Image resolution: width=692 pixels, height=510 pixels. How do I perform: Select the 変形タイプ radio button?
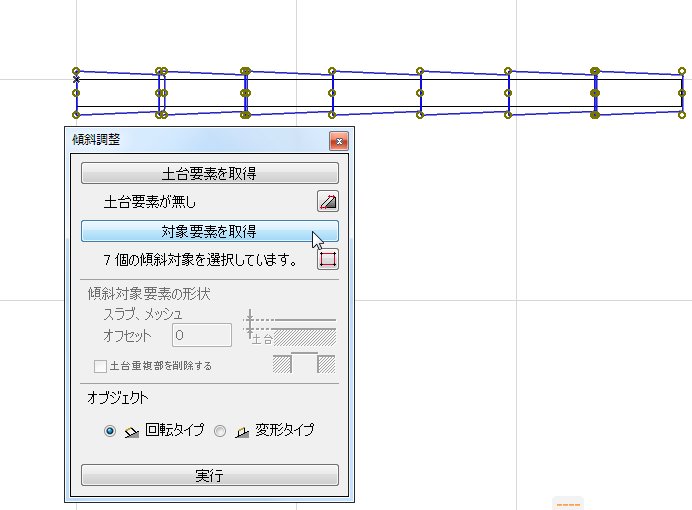[220, 431]
